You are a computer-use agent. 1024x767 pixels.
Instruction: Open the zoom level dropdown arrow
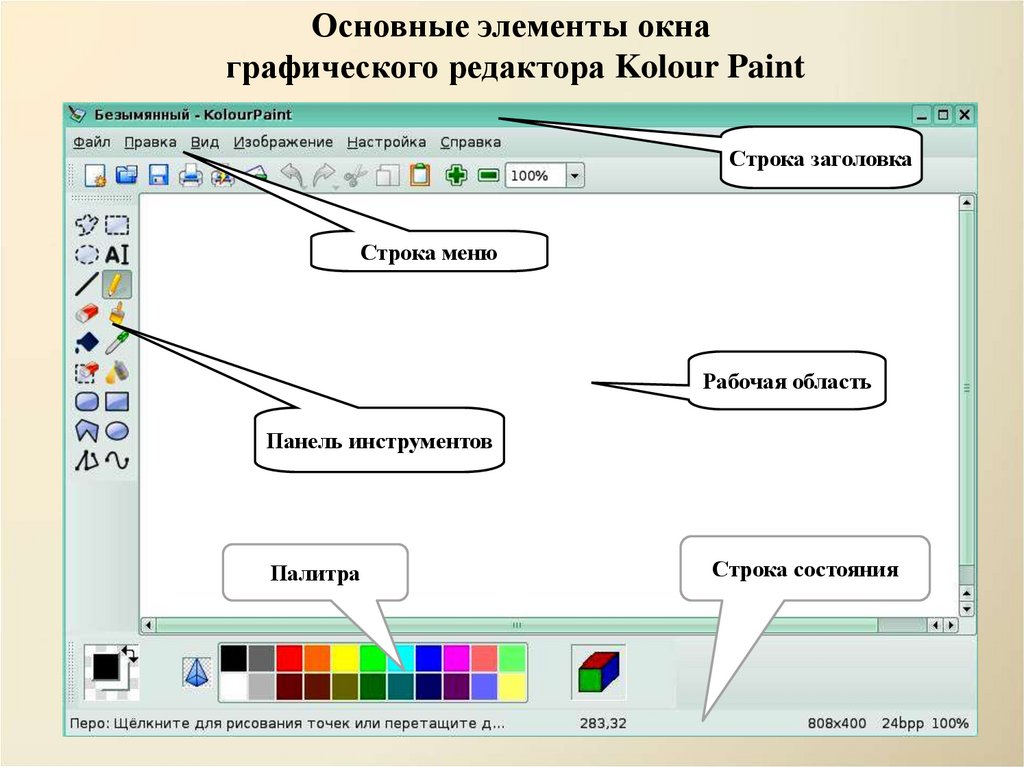575,176
